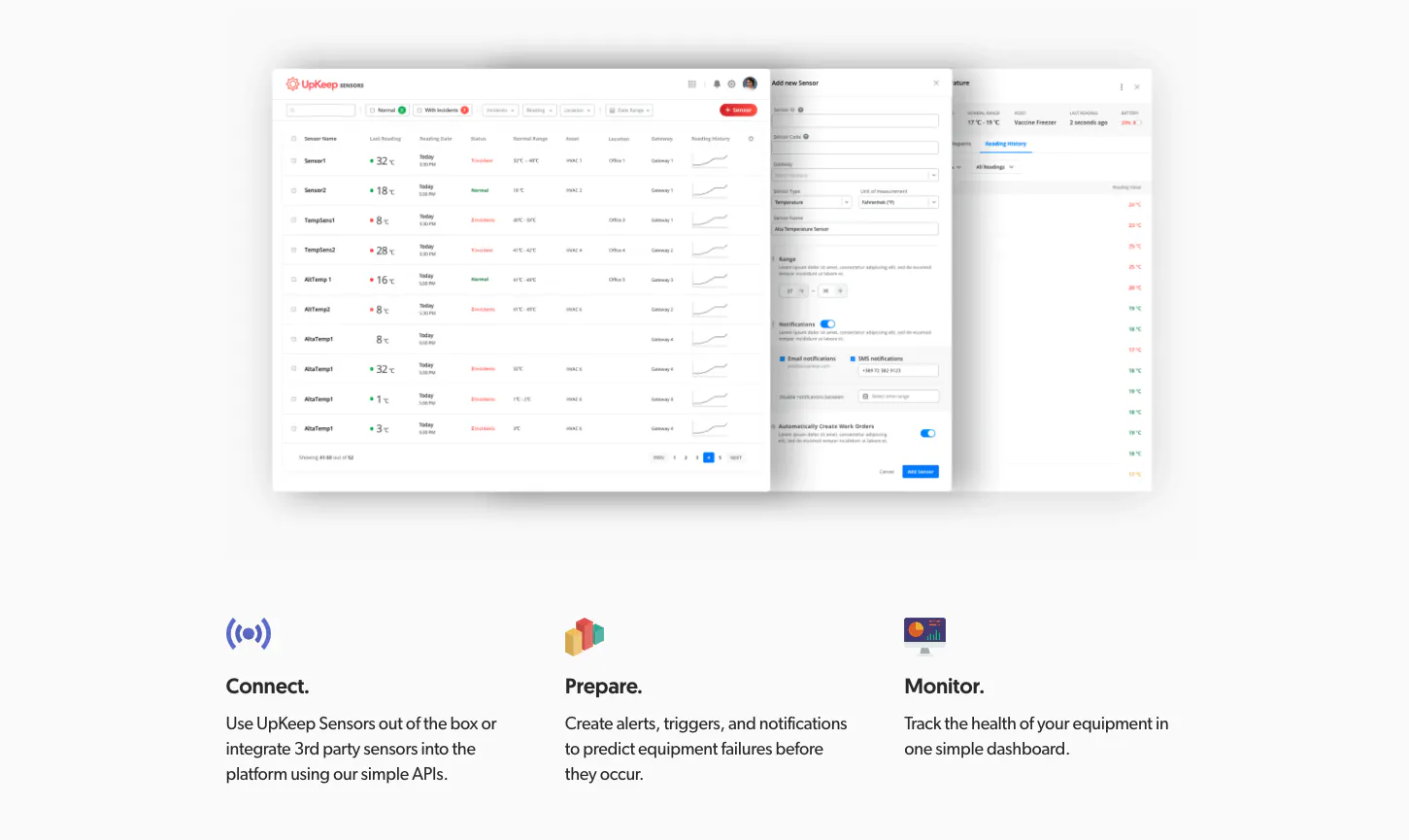Open the Reading filter dropdown
Viewport: 1409px width, 840px height.
pyautogui.click(x=539, y=111)
